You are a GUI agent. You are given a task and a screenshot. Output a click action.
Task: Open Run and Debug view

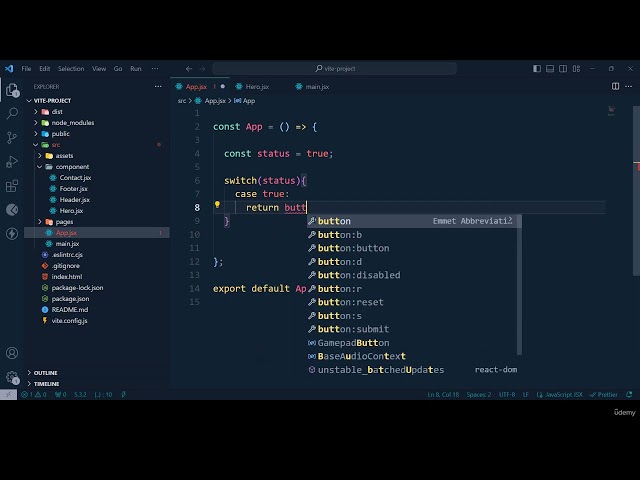(x=12, y=162)
